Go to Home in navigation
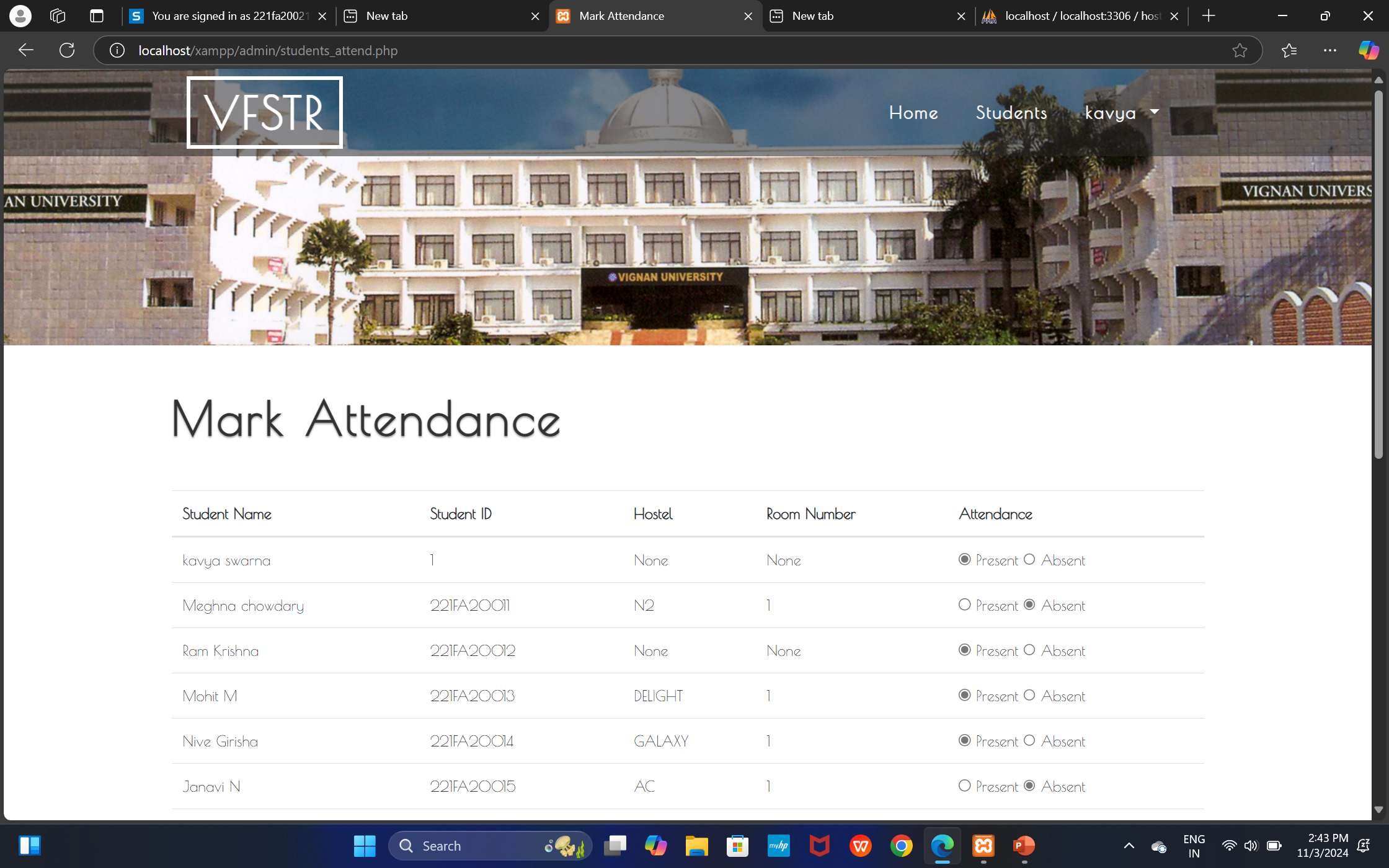Screen dimensions: 1389x868 coord(913,113)
